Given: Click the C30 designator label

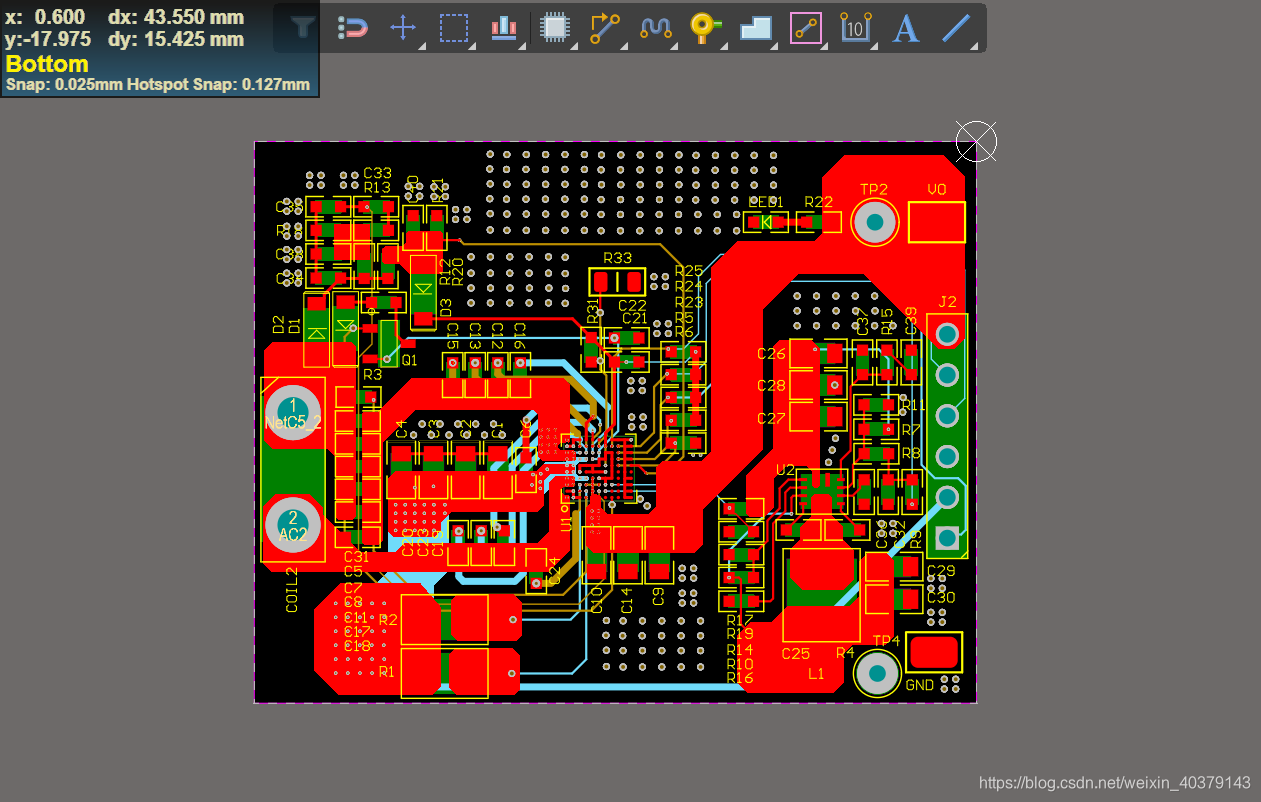Looking at the screenshot, I should pos(941,597).
